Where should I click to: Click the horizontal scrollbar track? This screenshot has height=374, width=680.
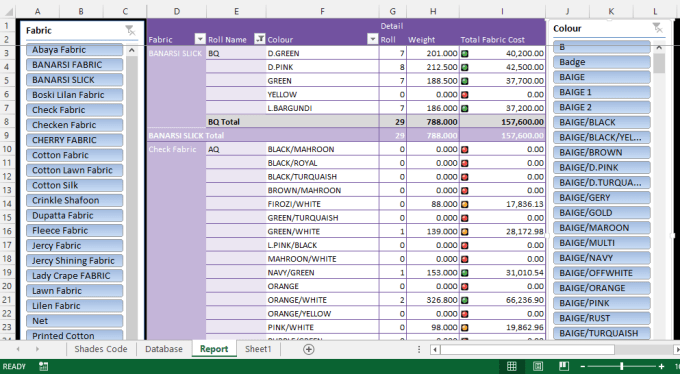[644, 349]
